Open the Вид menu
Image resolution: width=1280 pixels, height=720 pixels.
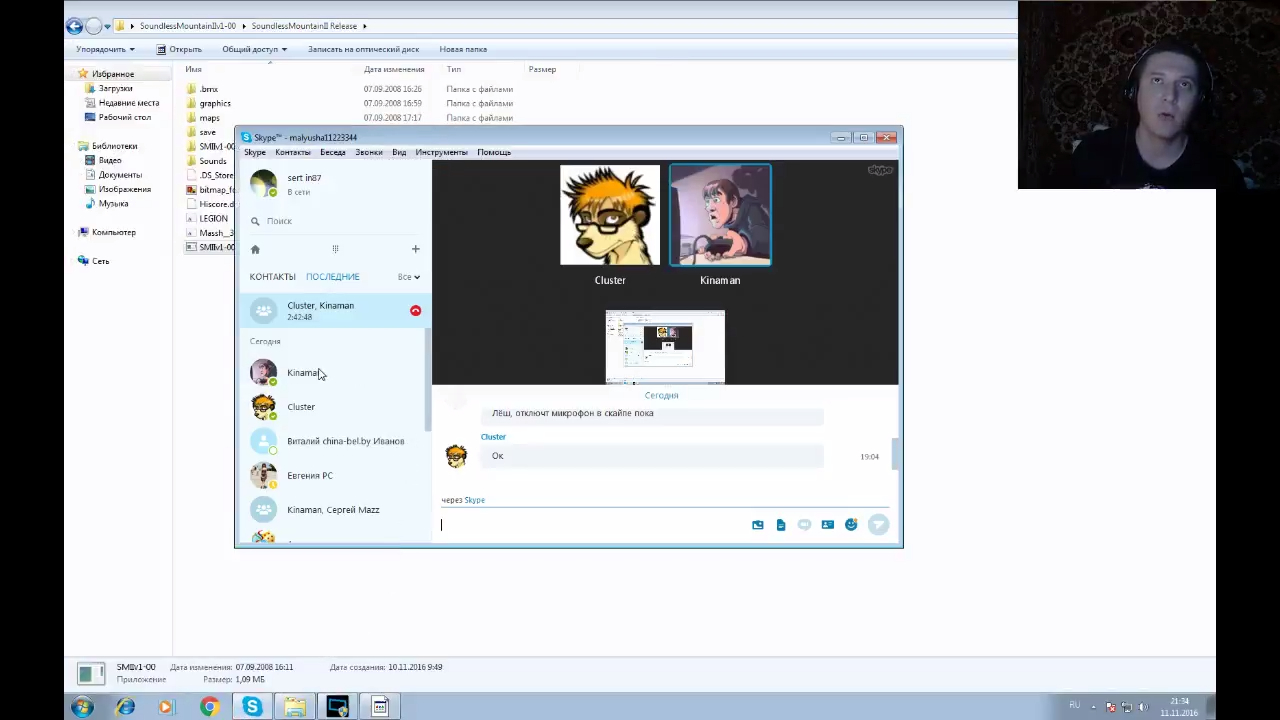coord(399,152)
